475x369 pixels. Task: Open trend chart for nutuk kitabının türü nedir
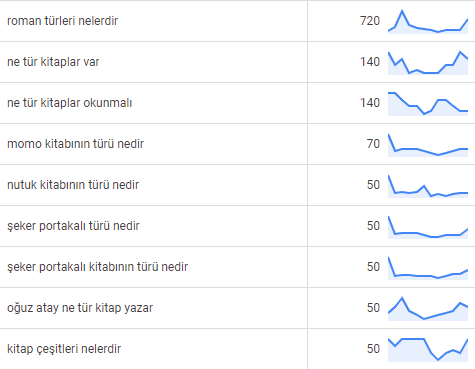(x=428, y=186)
